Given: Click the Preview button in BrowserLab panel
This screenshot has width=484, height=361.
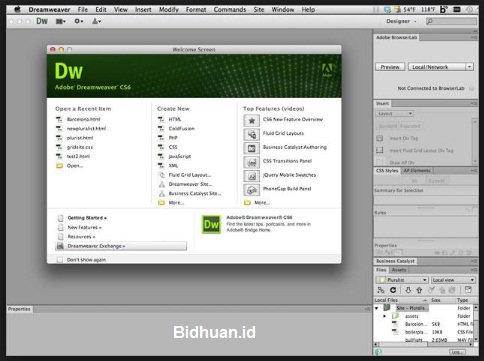Looking at the screenshot, I should tap(390, 67).
